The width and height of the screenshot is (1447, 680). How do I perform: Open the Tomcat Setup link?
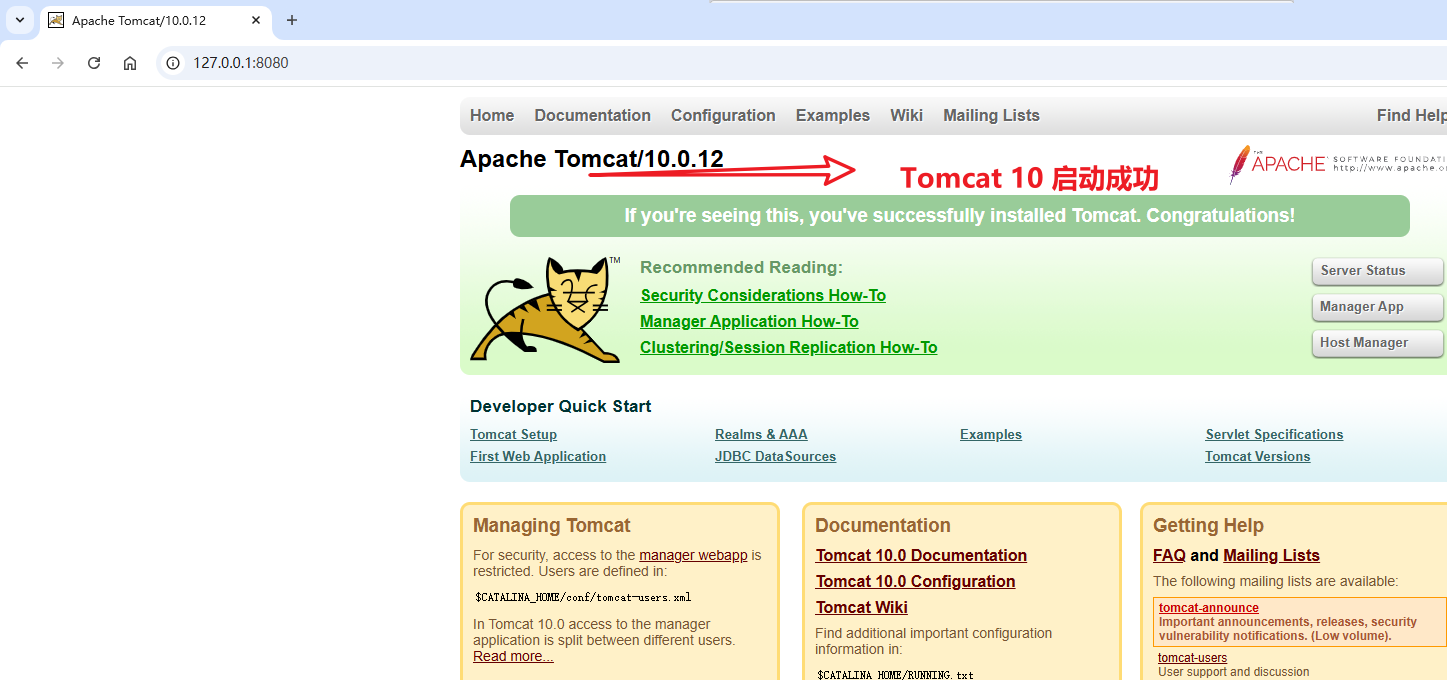(x=513, y=434)
